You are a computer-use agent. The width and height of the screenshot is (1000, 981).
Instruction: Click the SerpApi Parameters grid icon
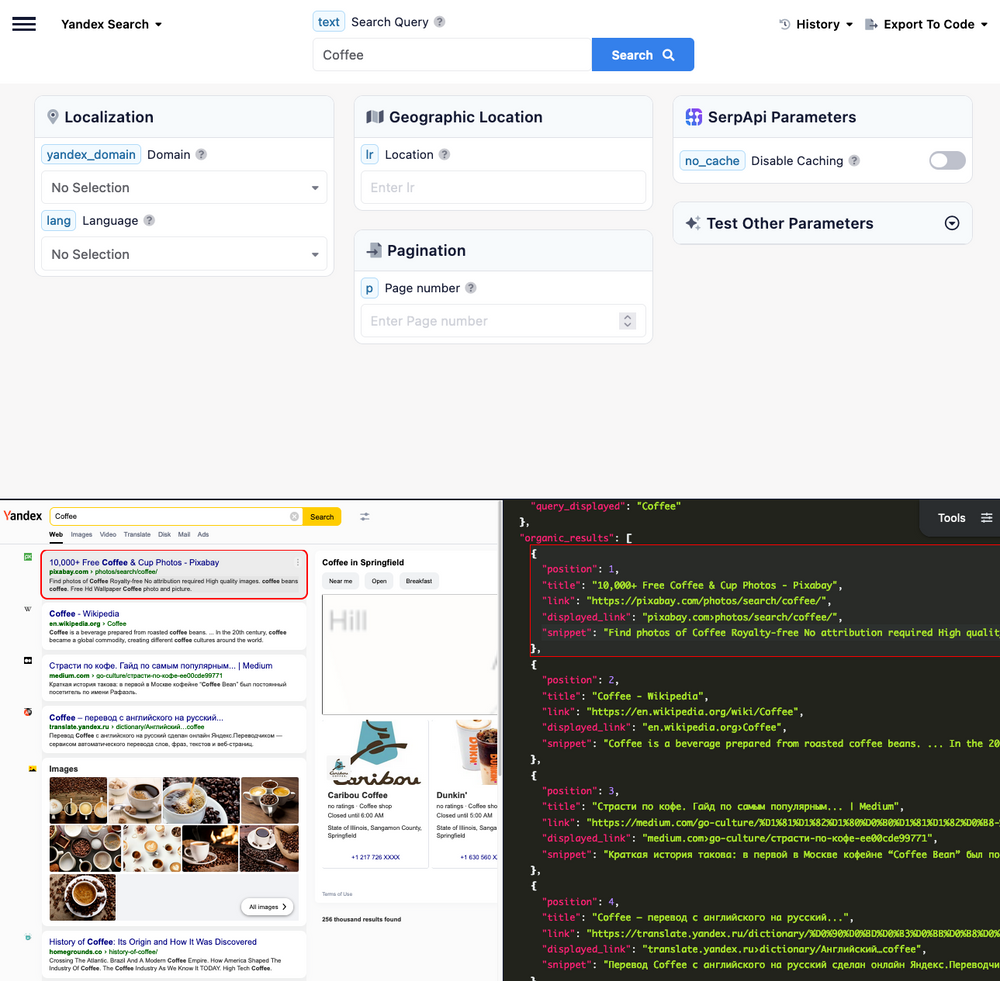pos(693,117)
